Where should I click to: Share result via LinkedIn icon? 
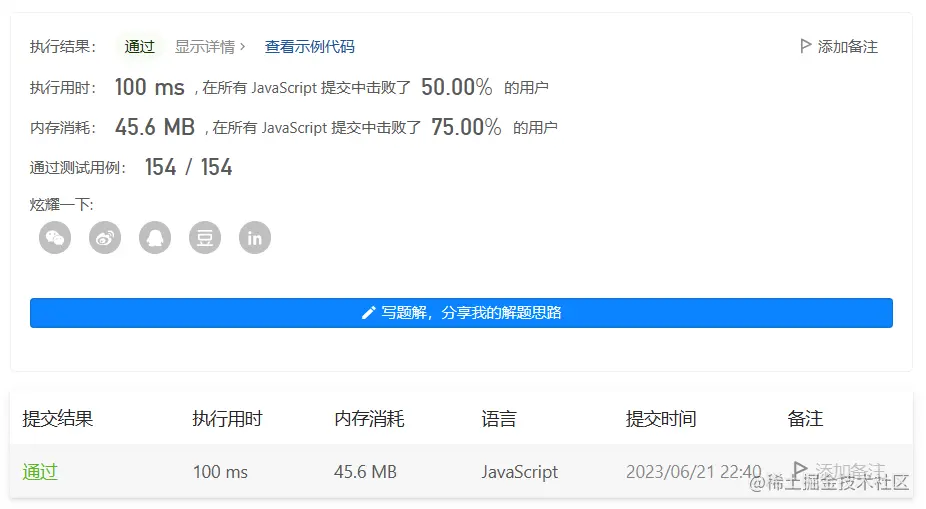tap(255, 237)
